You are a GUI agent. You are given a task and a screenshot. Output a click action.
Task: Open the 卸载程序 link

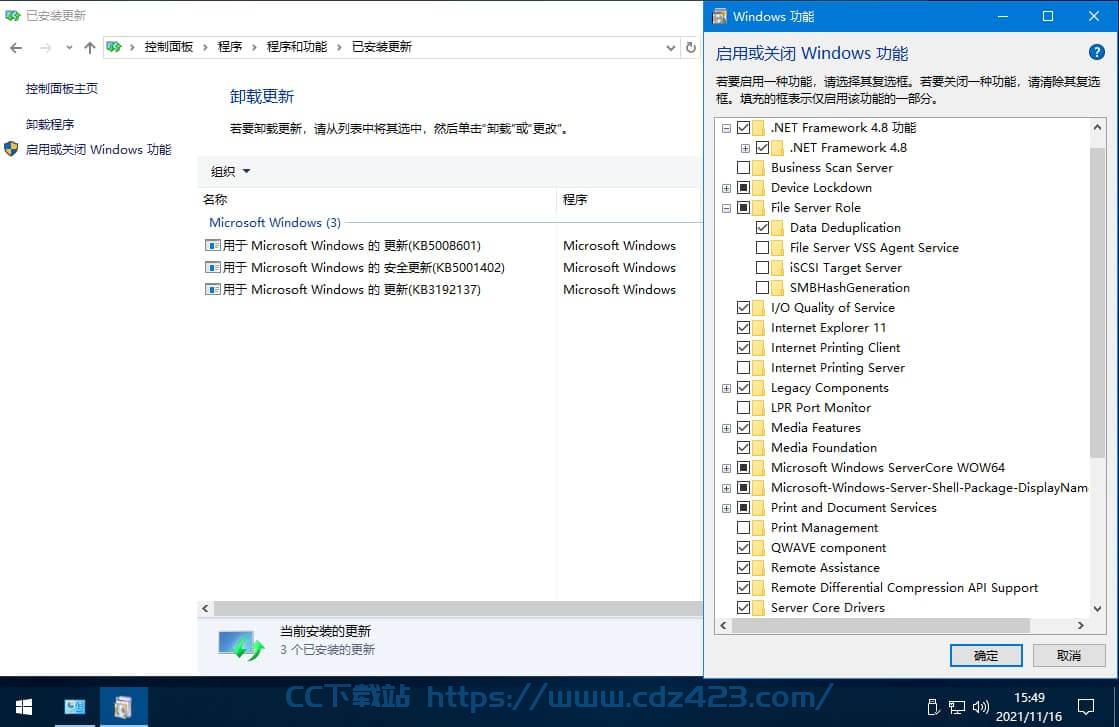(x=50, y=124)
